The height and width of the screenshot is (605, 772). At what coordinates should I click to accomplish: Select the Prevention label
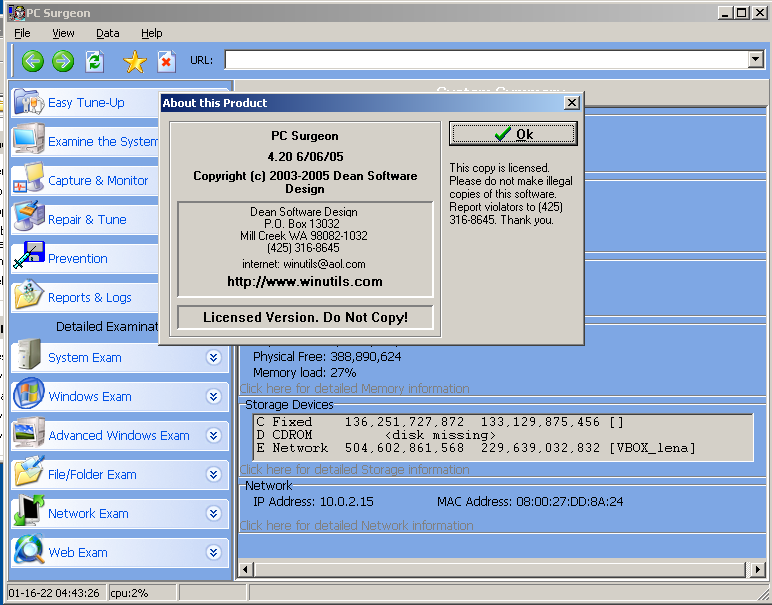tap(77, 258)
